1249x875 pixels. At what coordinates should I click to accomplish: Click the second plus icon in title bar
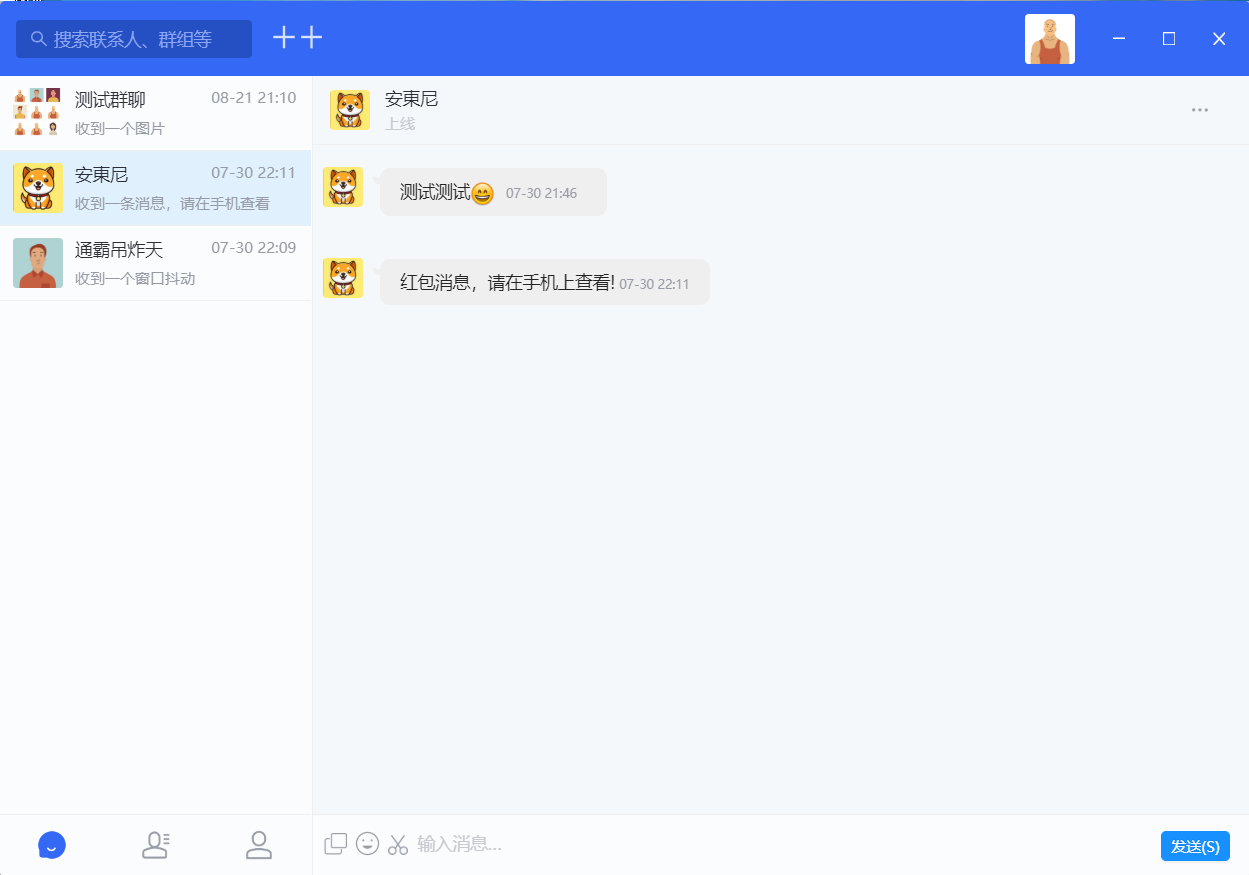(311, 37)
